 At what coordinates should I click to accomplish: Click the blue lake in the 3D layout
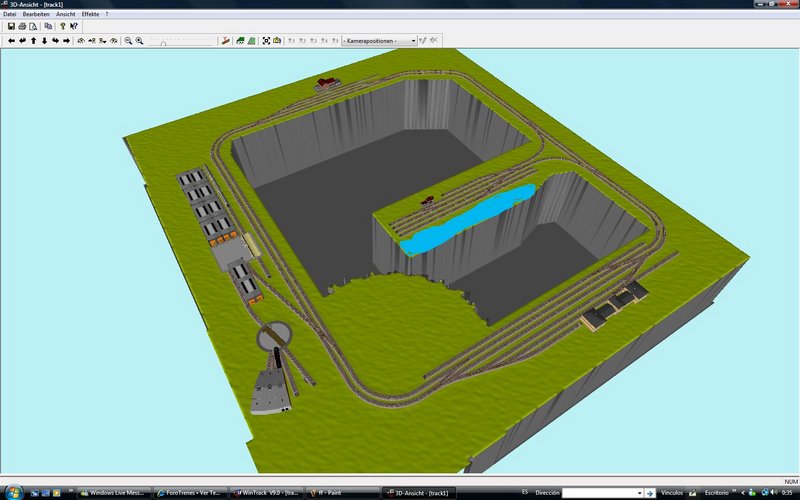(x=467, y=220)
